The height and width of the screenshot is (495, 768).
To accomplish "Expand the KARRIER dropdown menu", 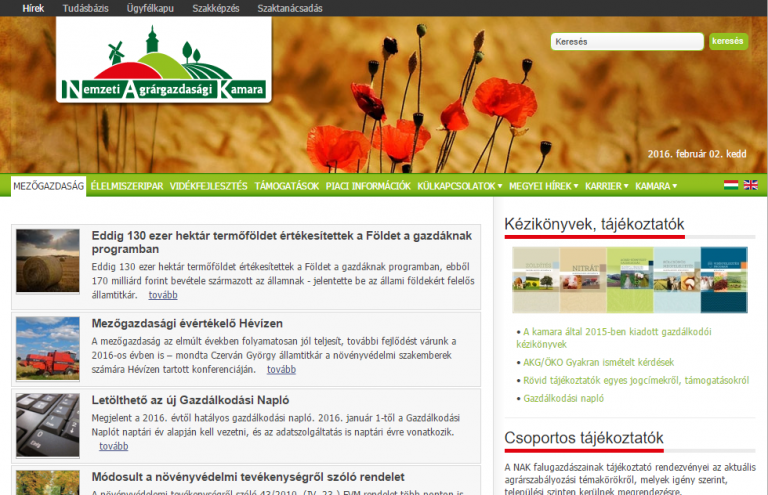I will (607, 186).
